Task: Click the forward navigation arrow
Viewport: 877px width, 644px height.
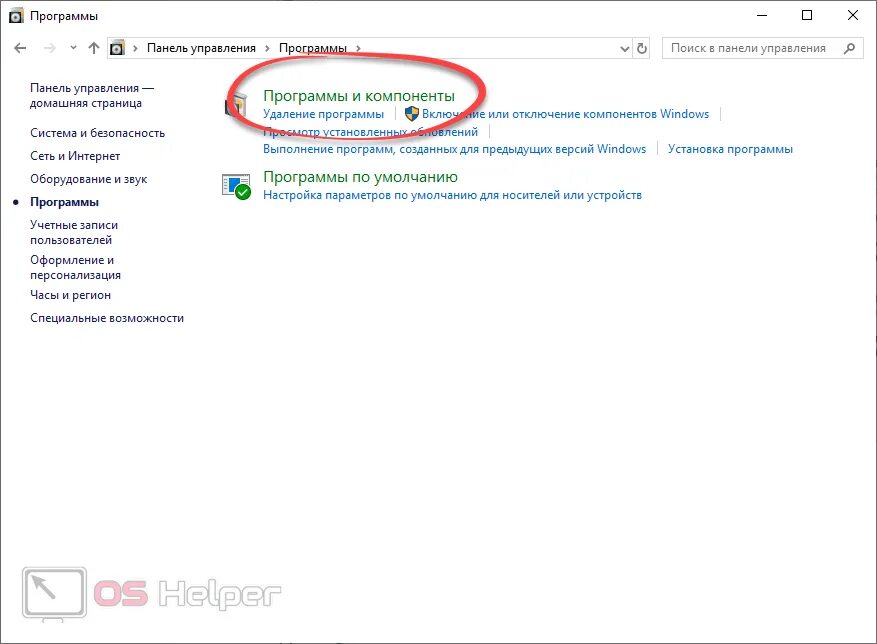Action: point(50,48)
